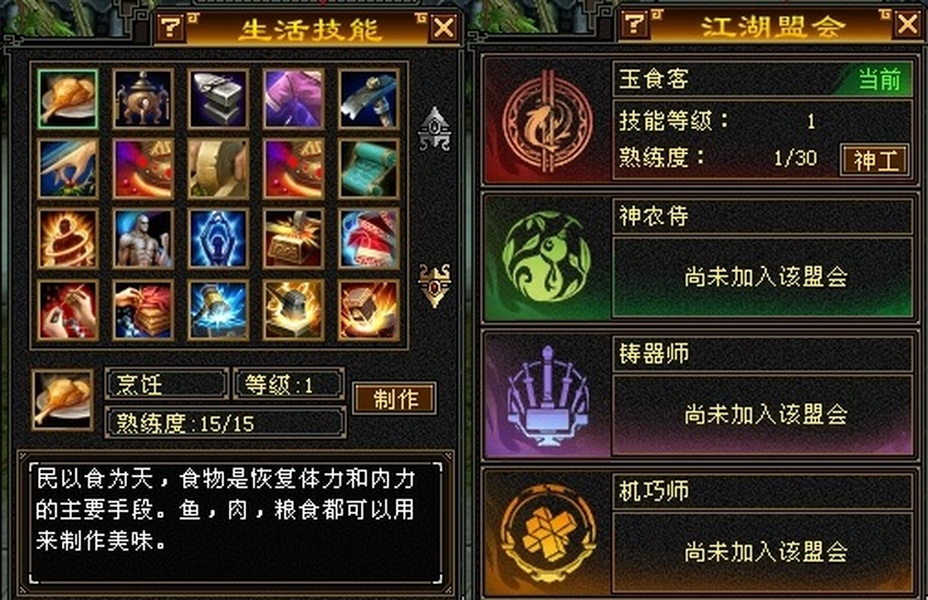Select the cooking roast chicken skill icon
928x600 pixels.
click(67, 99)
